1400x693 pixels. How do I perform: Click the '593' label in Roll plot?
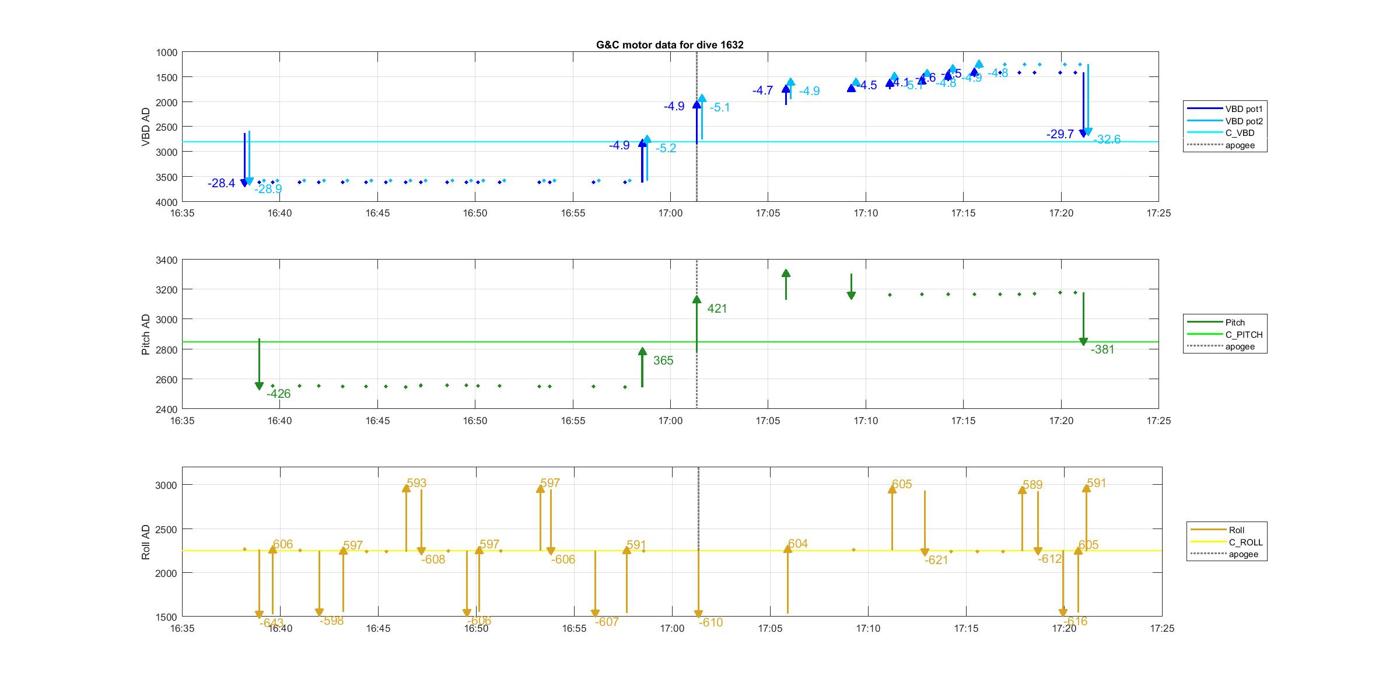point(417,484)
